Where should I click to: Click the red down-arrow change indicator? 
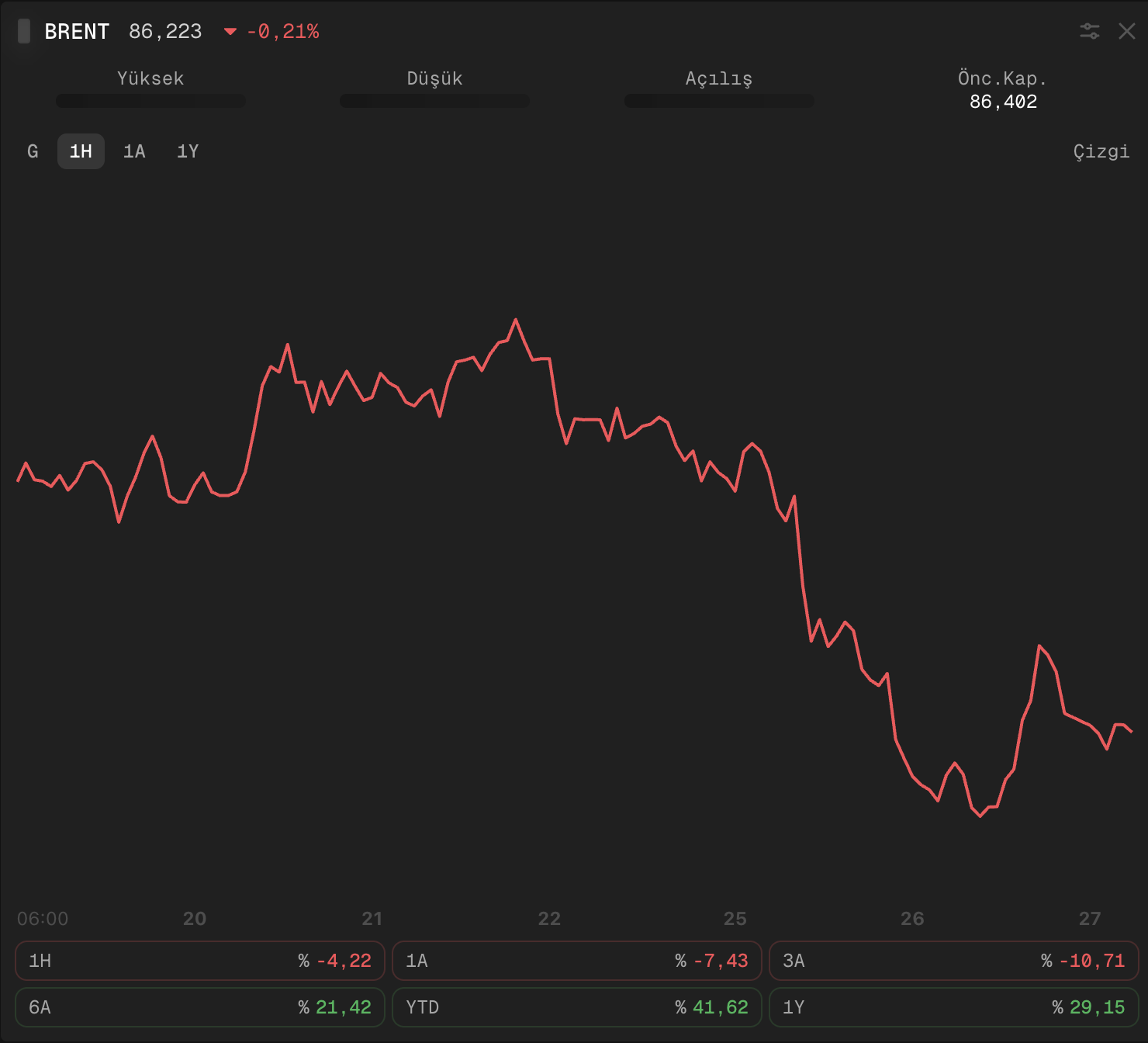230,32
